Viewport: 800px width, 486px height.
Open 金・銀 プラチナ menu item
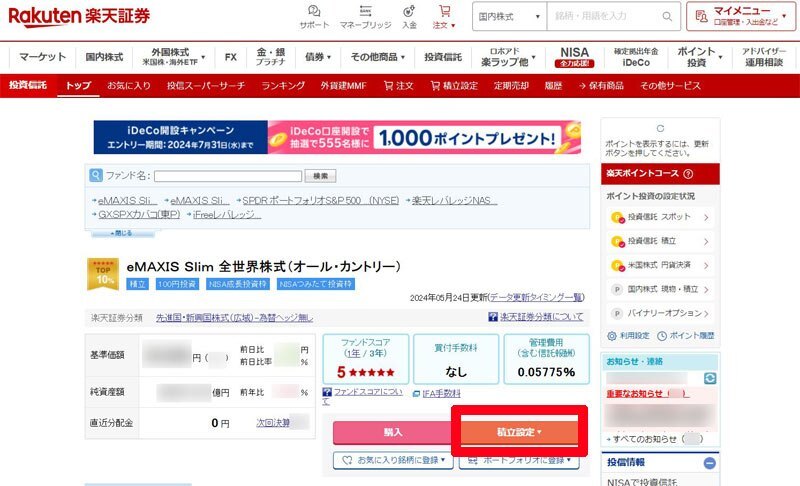(x=270, y=57)
